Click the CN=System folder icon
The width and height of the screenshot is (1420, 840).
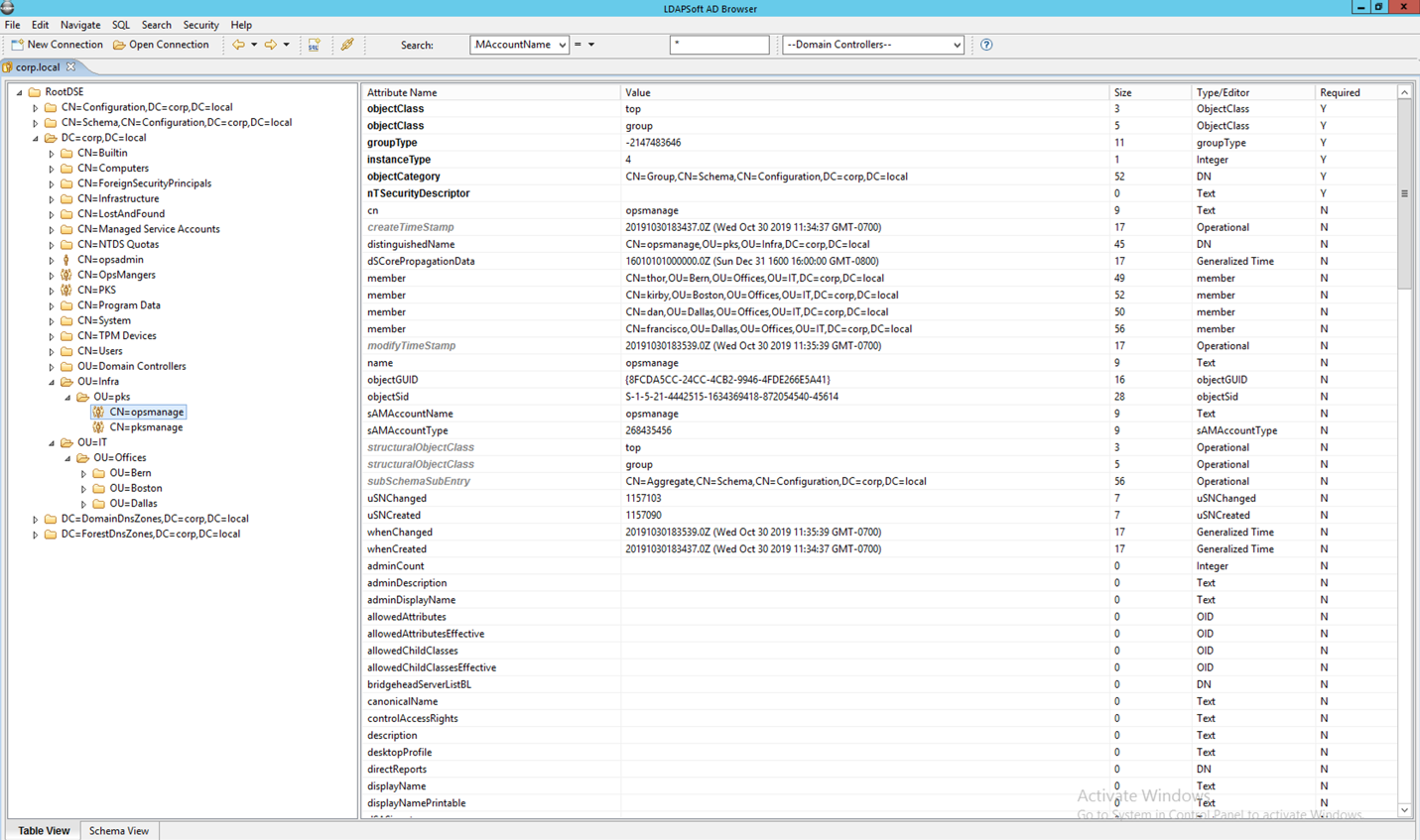click(66, 321)
